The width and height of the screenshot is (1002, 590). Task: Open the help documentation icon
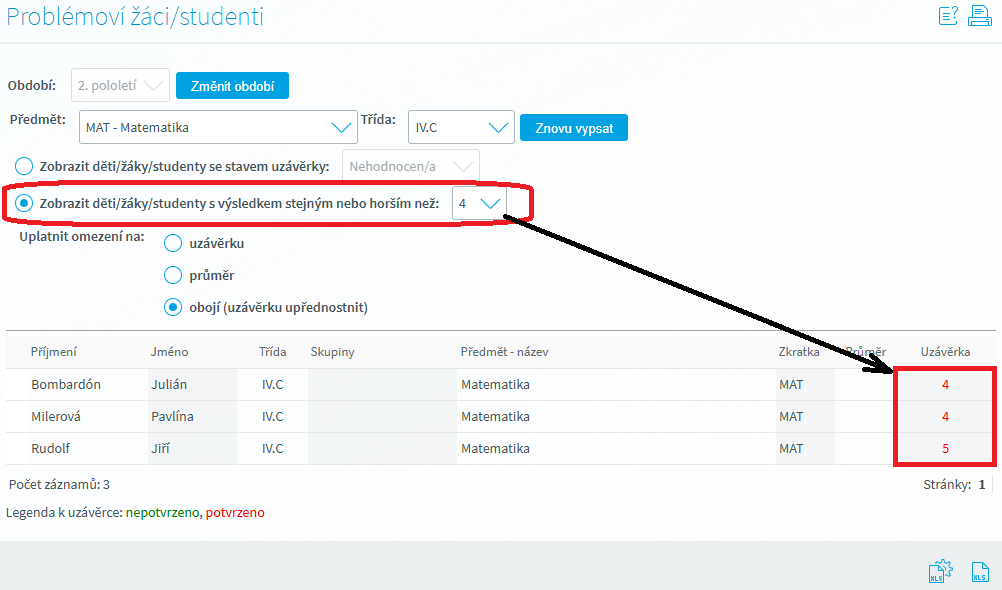pos(948,15)
